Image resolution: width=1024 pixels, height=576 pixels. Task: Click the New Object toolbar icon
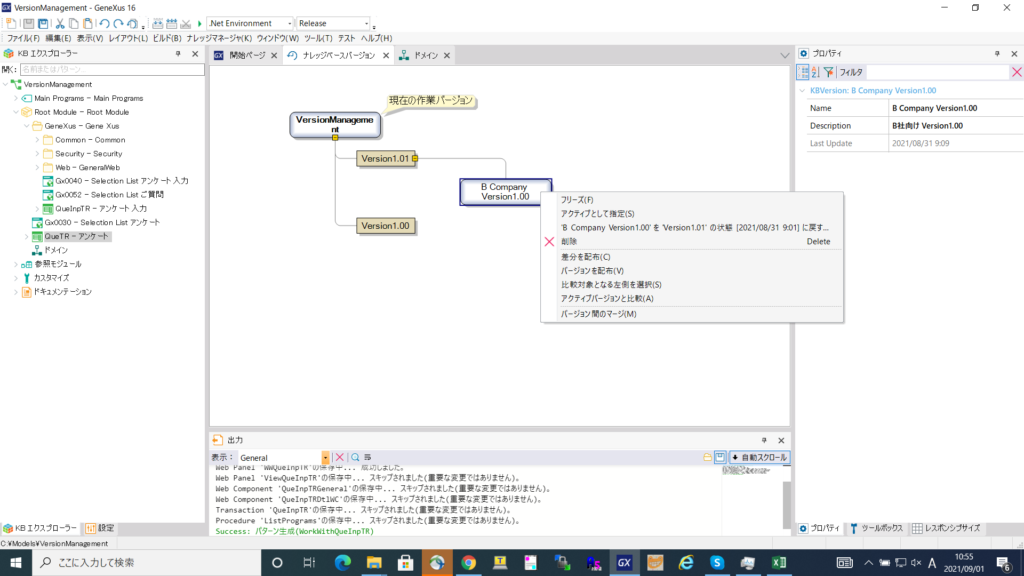(x=11, y=24)
